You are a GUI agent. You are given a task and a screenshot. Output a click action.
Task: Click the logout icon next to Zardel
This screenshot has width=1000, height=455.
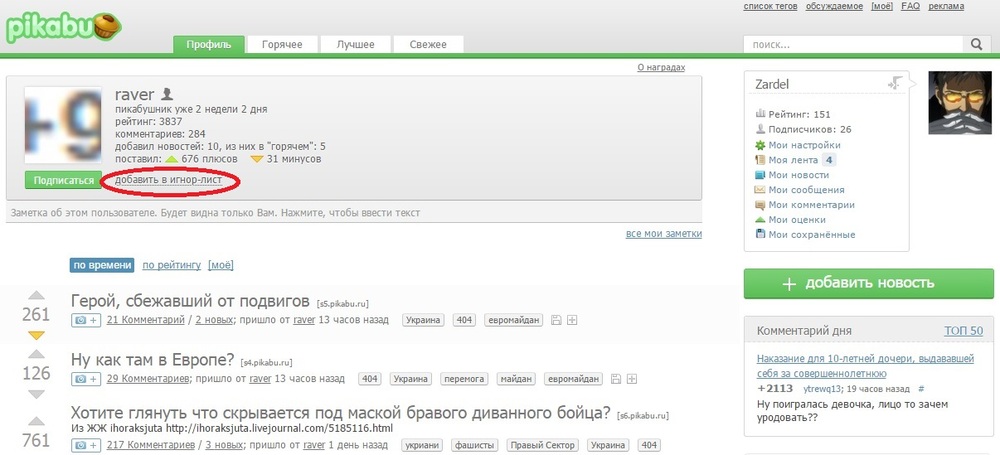pos(896,85)
